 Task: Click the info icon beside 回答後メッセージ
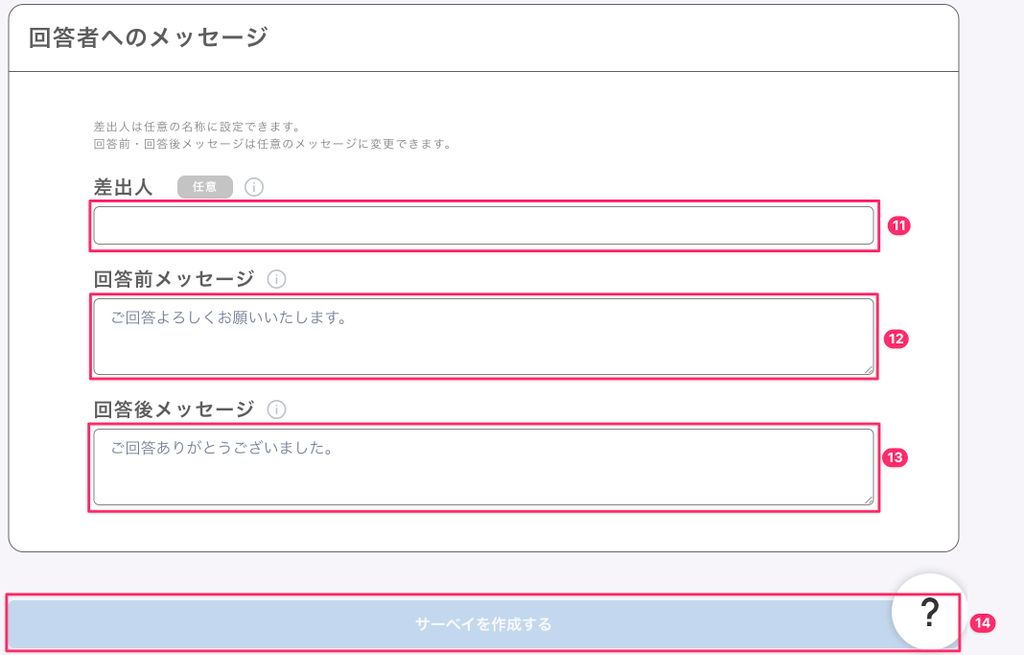click(277, 409)
